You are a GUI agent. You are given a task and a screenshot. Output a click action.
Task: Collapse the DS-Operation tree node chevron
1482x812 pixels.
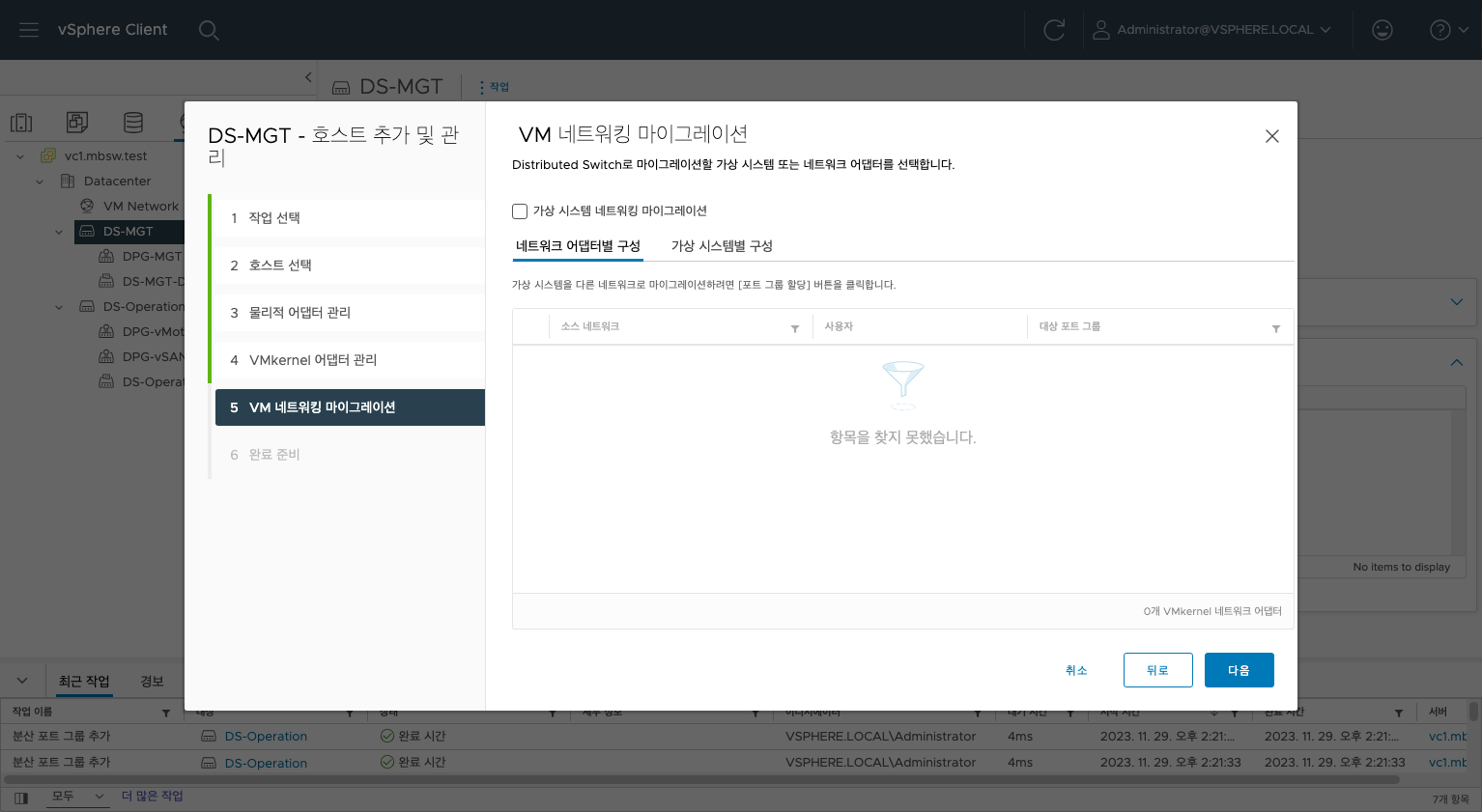[x=59, y=306]
